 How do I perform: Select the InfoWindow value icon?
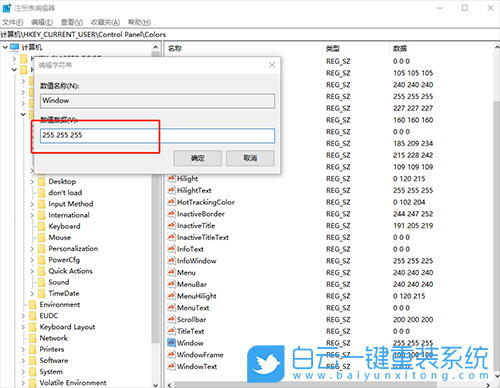171,260
